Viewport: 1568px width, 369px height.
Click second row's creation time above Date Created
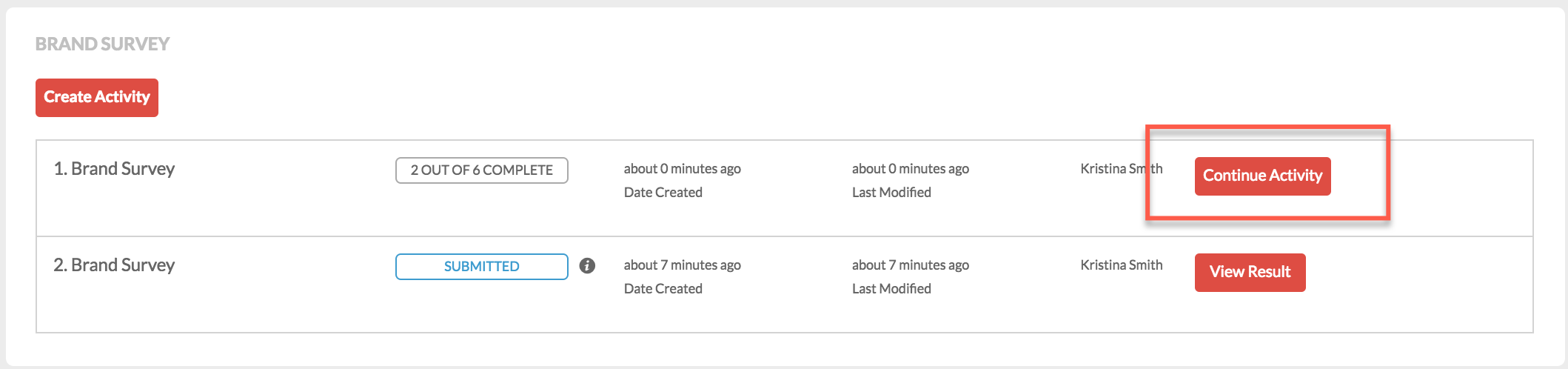click(x=682, y=265)
